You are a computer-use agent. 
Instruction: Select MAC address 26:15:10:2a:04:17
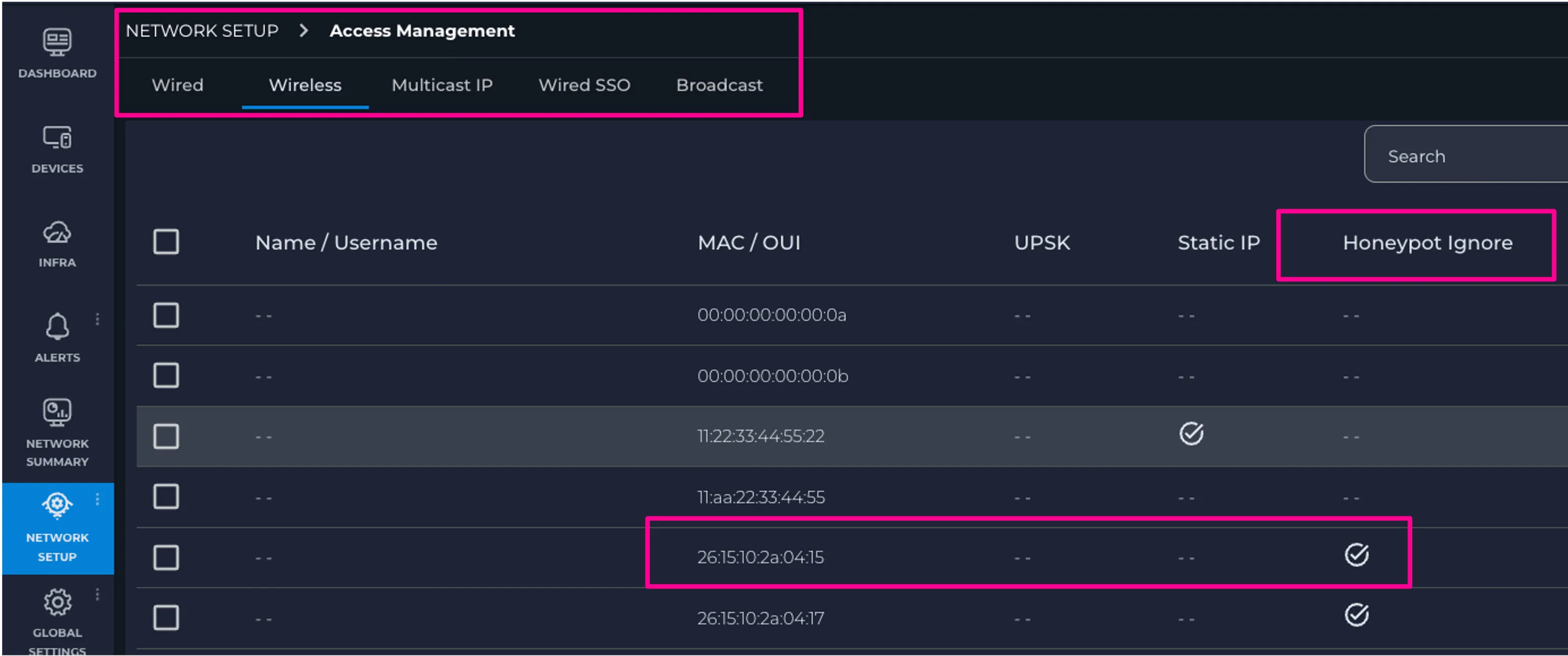pos(760,618)
